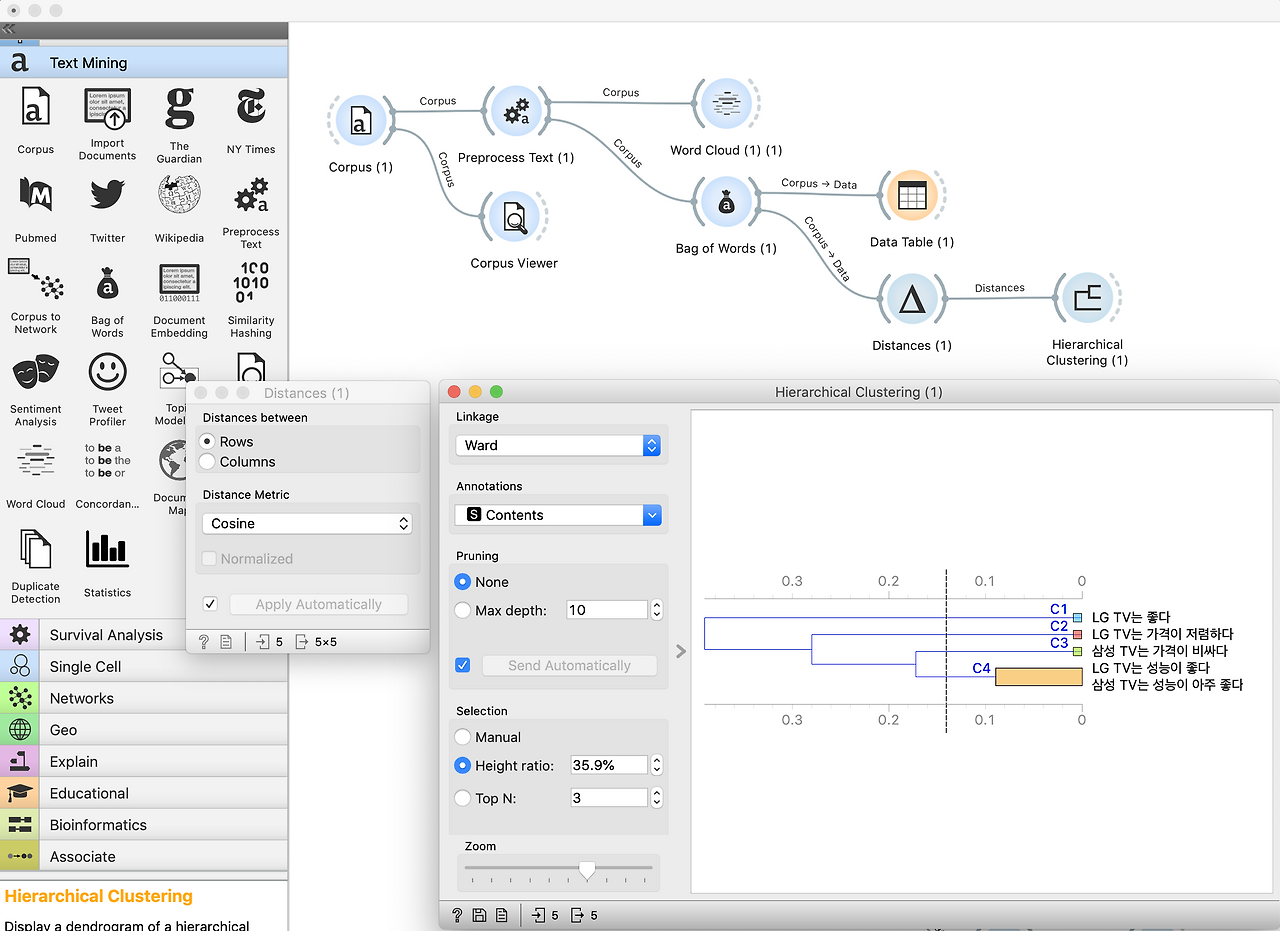Select the Corpus widget in Text Mining
The height and width of the screenshot is (931, 1280).
coord(35,107)
